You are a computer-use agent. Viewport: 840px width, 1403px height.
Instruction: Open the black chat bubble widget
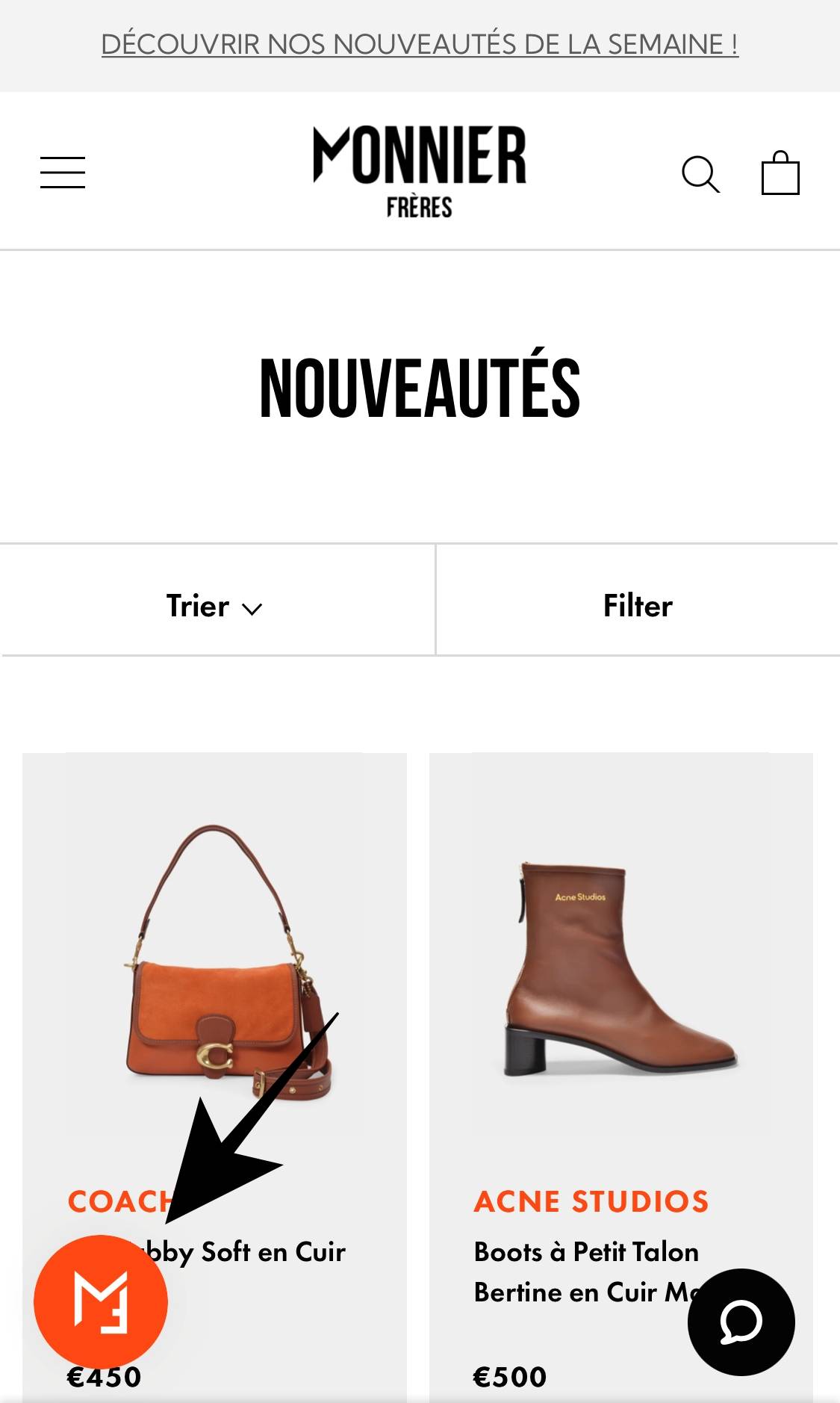coord(741,1322)
